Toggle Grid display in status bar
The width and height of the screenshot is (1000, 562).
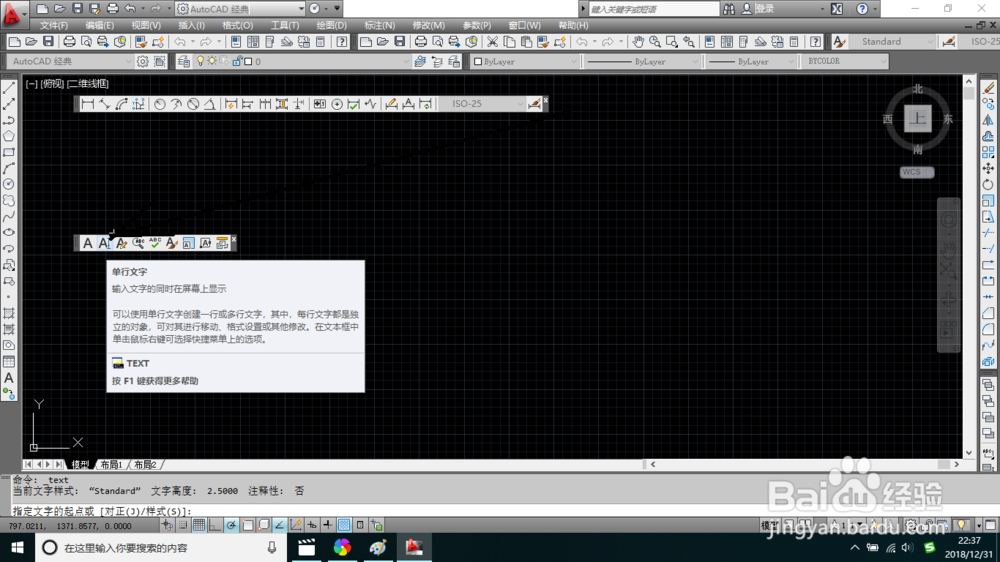(x=199, y=526)
